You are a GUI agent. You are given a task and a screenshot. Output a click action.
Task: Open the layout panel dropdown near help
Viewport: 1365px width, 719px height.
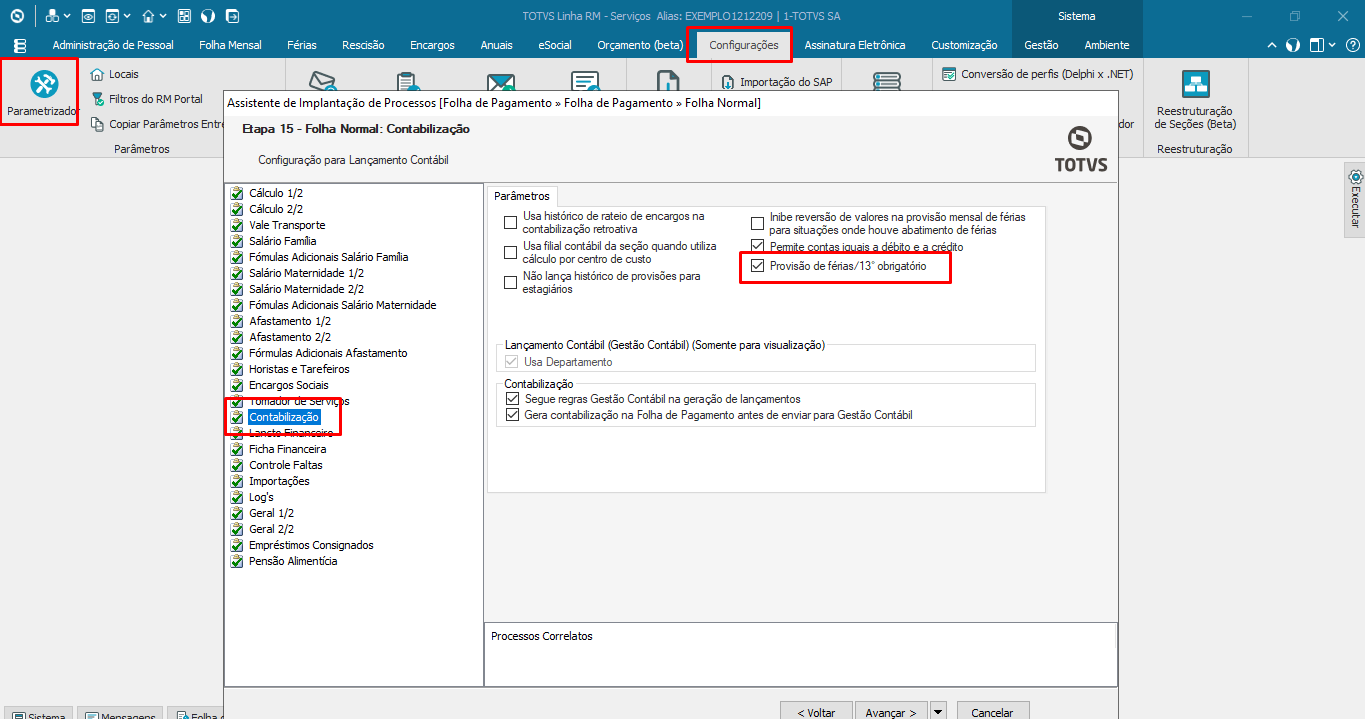pos(1322,45)
